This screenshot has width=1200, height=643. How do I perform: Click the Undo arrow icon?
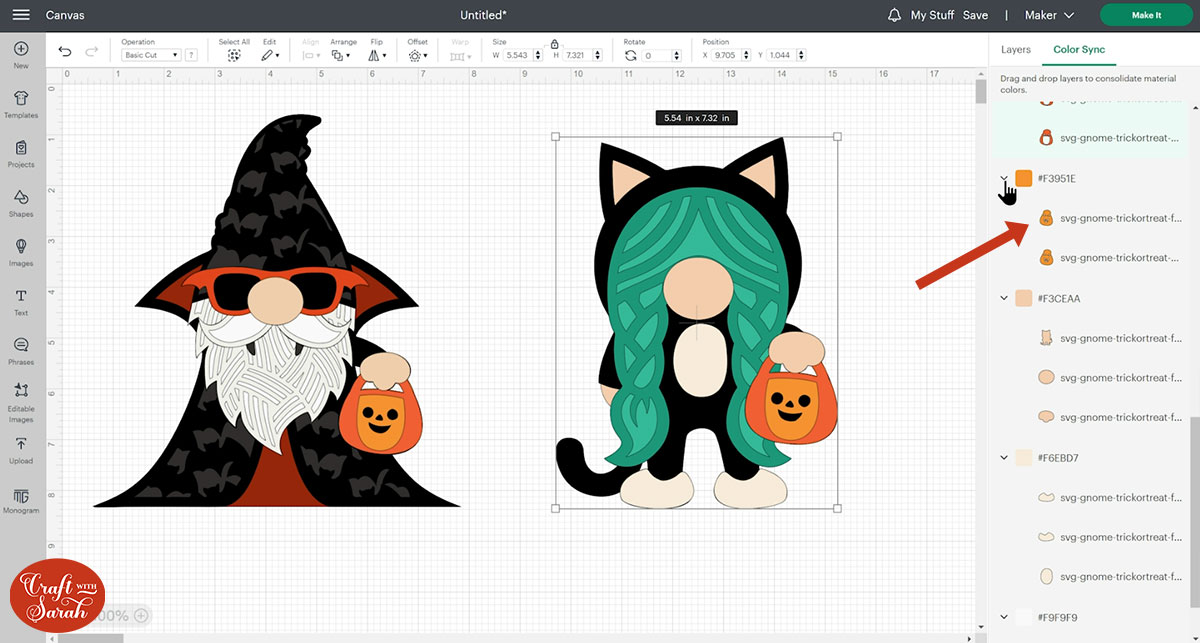coord(65,52)
